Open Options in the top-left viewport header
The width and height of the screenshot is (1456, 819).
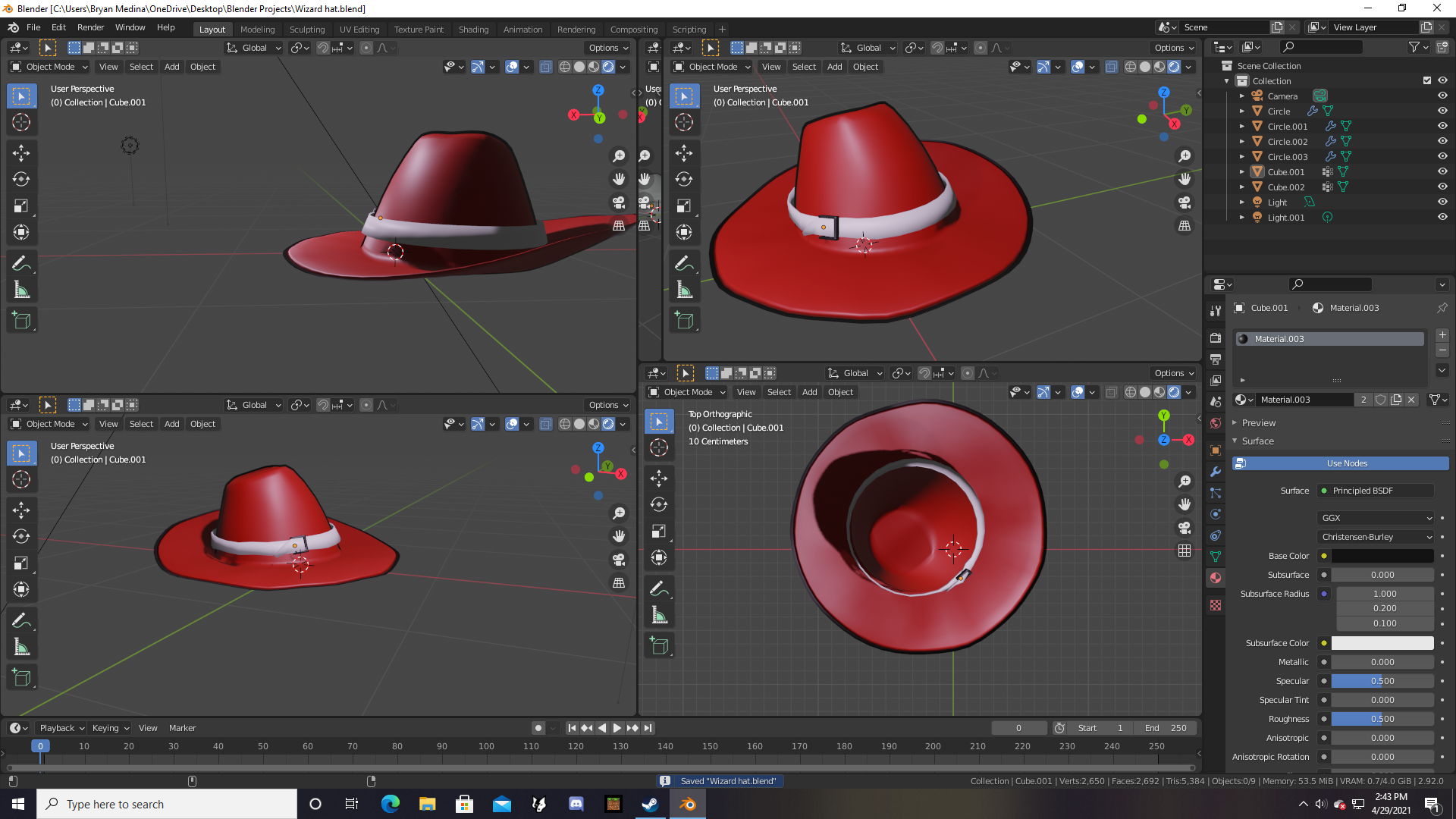click(608, 48)
